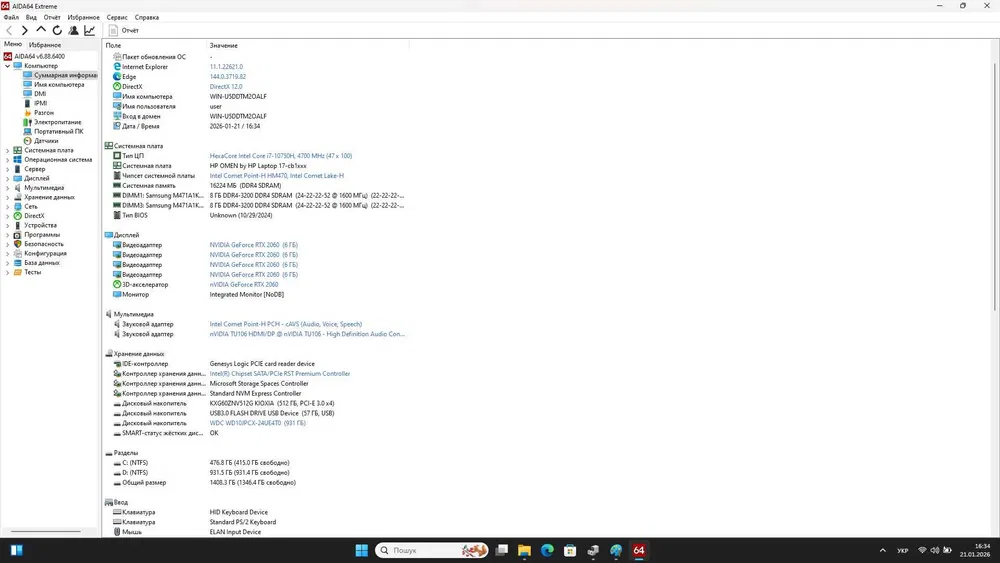The image size is (1000, 563).
Task: Open the user icon in the toolbar
Action: point(73,30)
